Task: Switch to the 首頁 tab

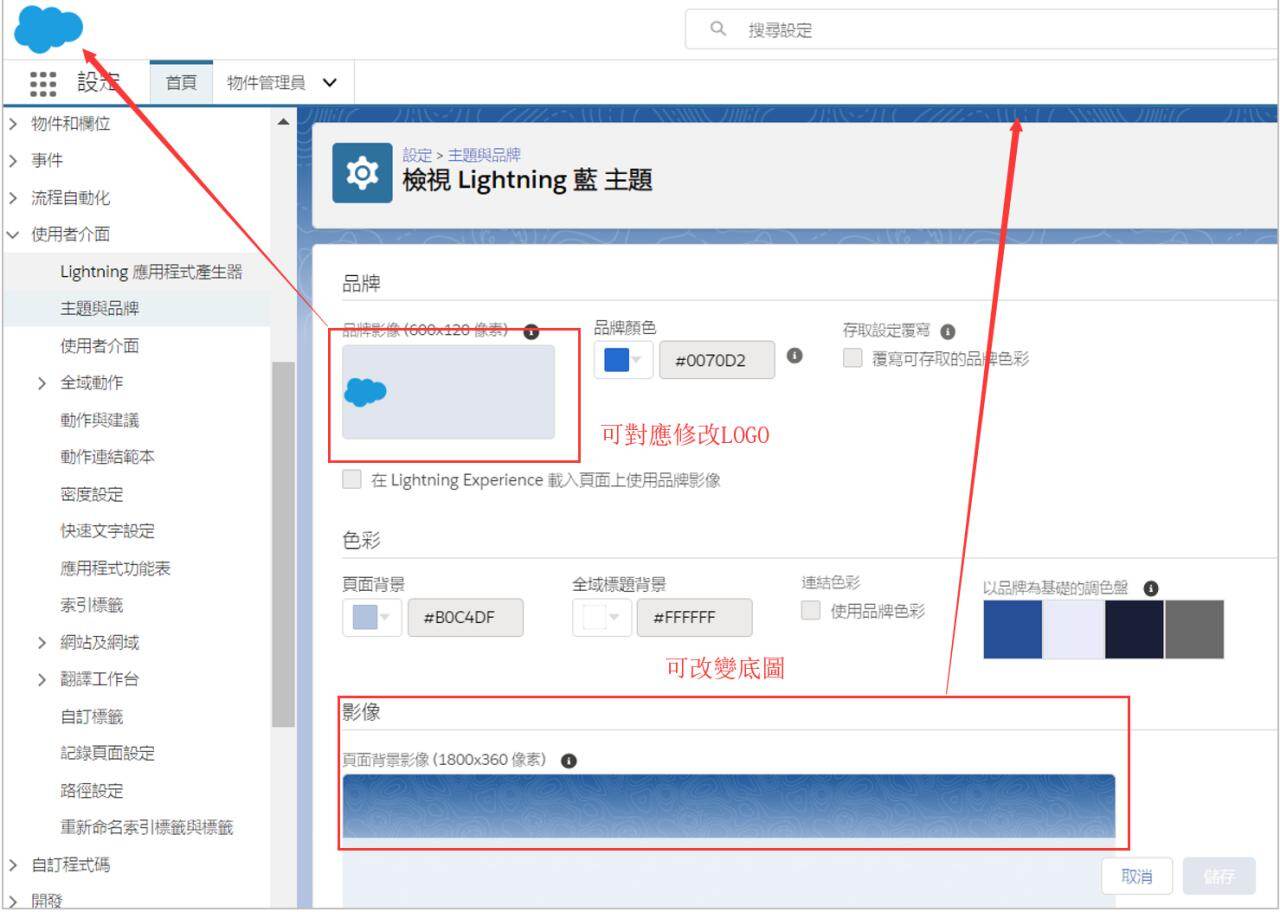Action: coord(181,83)
